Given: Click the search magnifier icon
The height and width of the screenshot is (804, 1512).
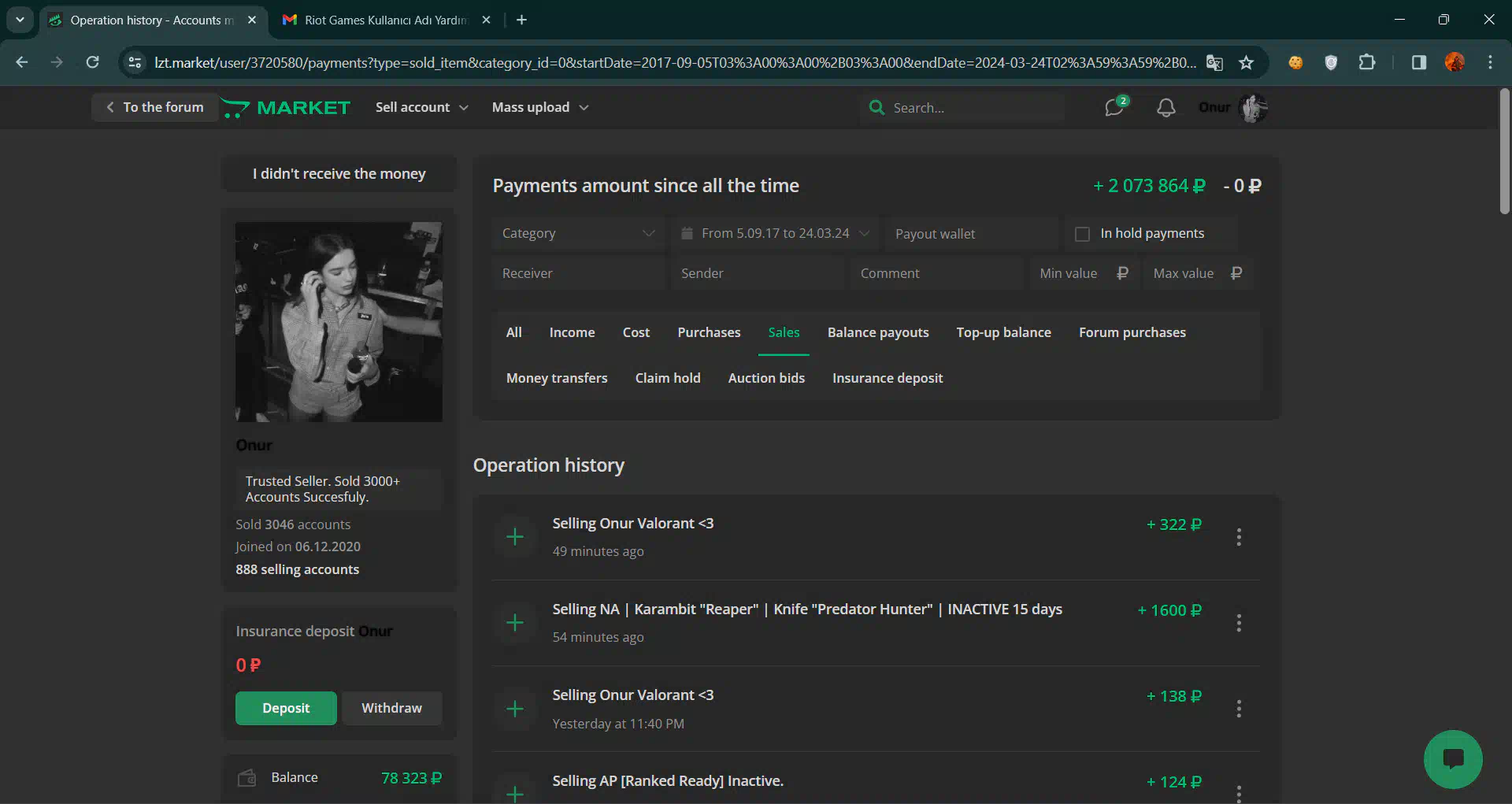Looking at the screenshot, I should tap(876, 107).
